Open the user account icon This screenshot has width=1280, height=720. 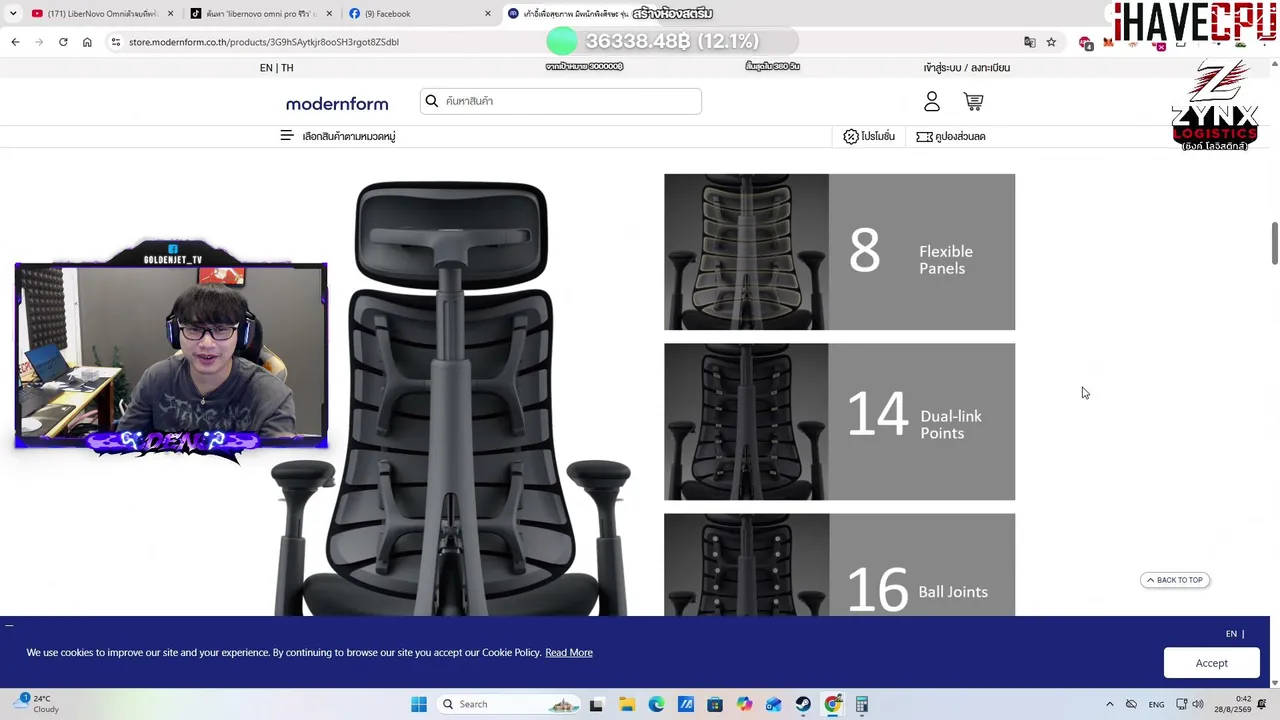point(932,101)
